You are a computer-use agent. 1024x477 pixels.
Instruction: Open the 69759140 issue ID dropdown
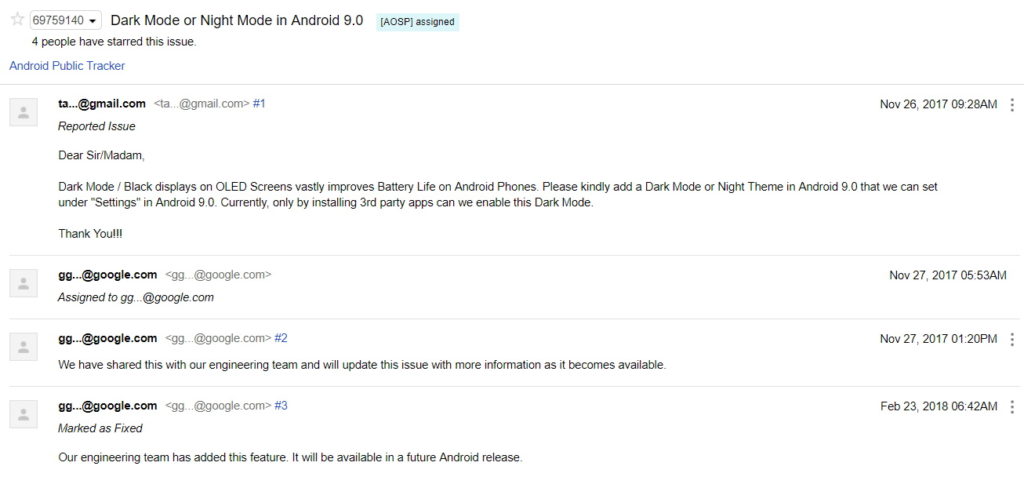coord(65,21)
